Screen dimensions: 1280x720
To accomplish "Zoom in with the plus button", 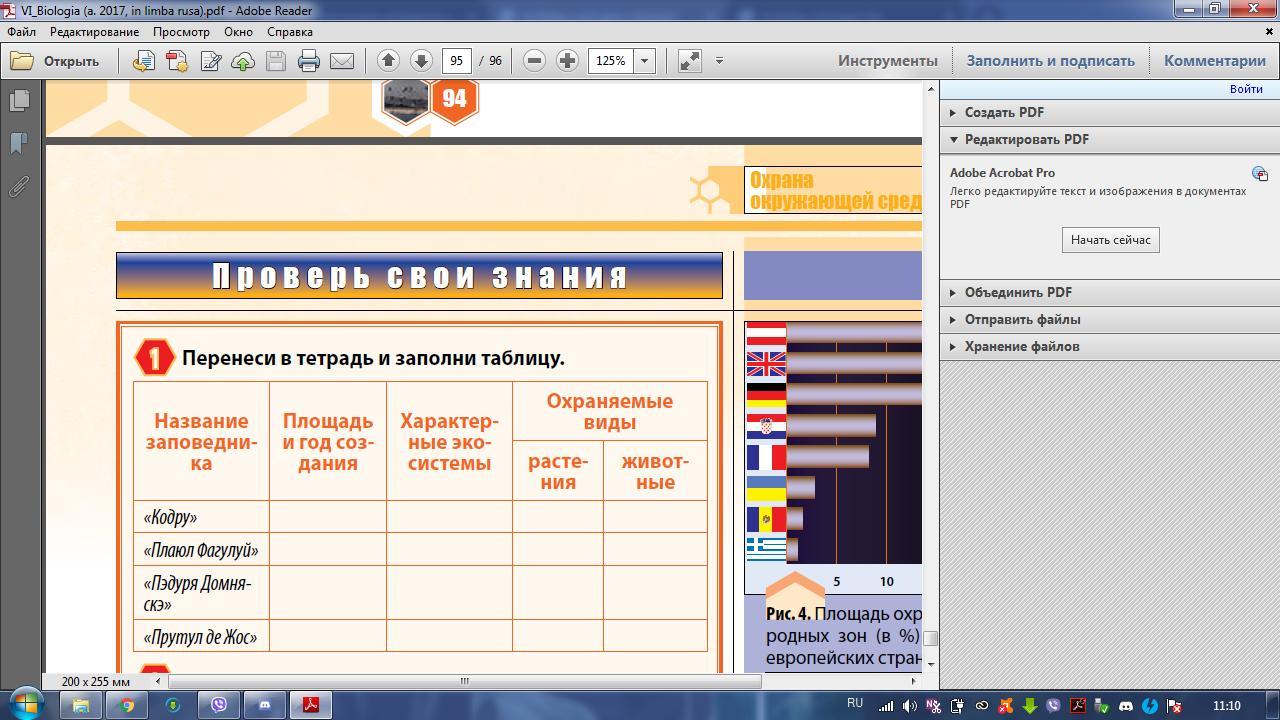I will (567, 61).
